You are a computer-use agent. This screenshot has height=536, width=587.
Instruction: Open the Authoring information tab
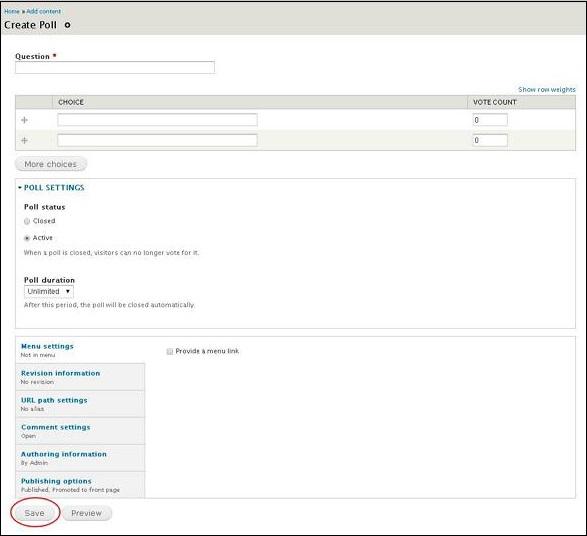80,458
